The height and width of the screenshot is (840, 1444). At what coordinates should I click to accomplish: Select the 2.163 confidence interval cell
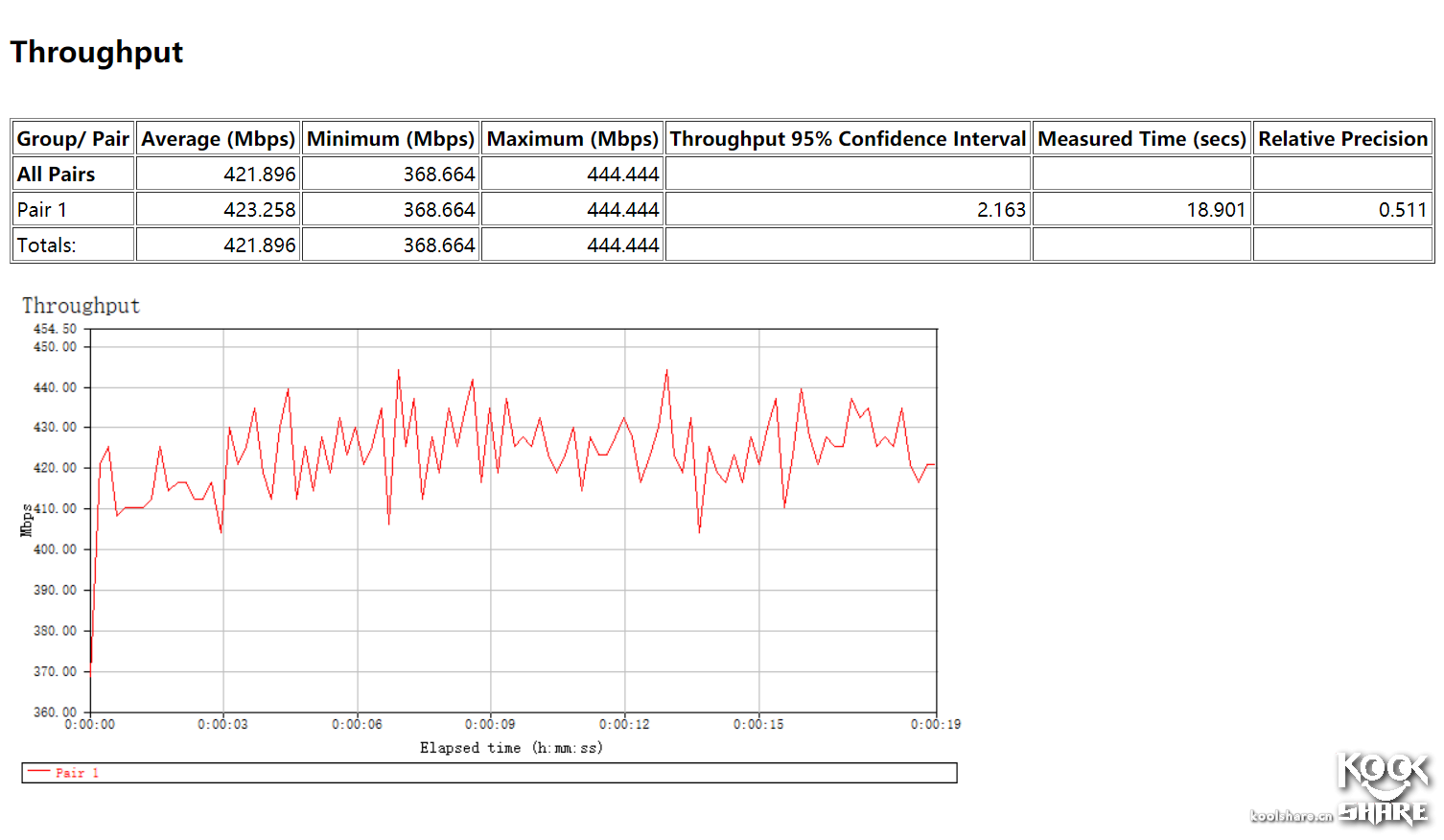1001,210
